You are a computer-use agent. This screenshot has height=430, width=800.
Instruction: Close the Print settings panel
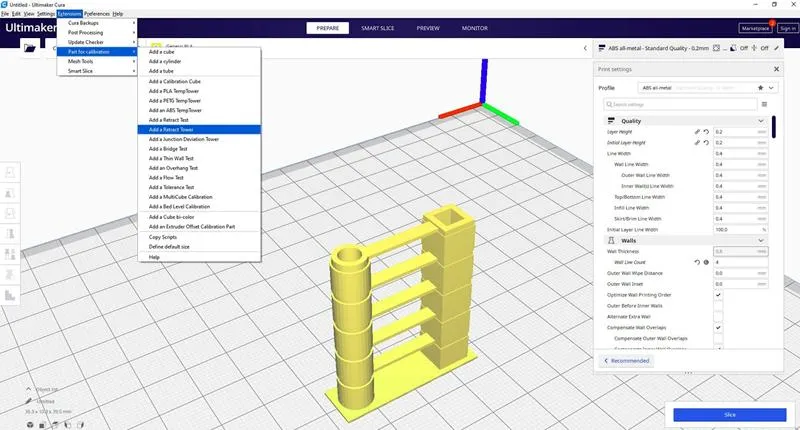[777, 69]
